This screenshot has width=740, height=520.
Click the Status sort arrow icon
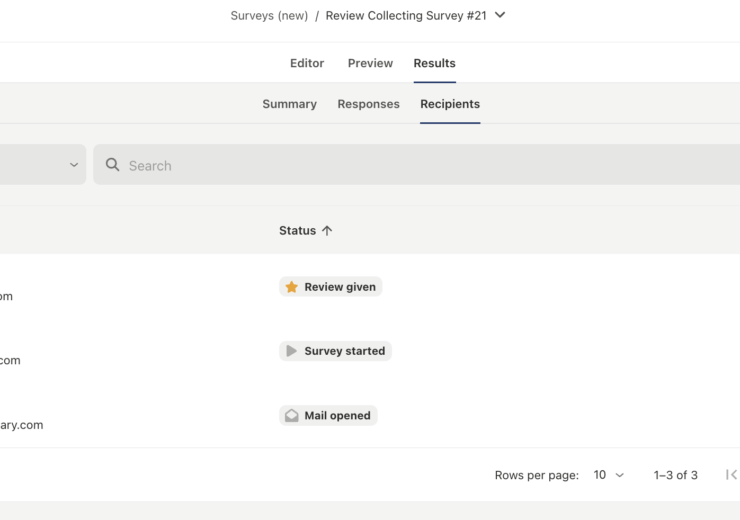[327, 230]
